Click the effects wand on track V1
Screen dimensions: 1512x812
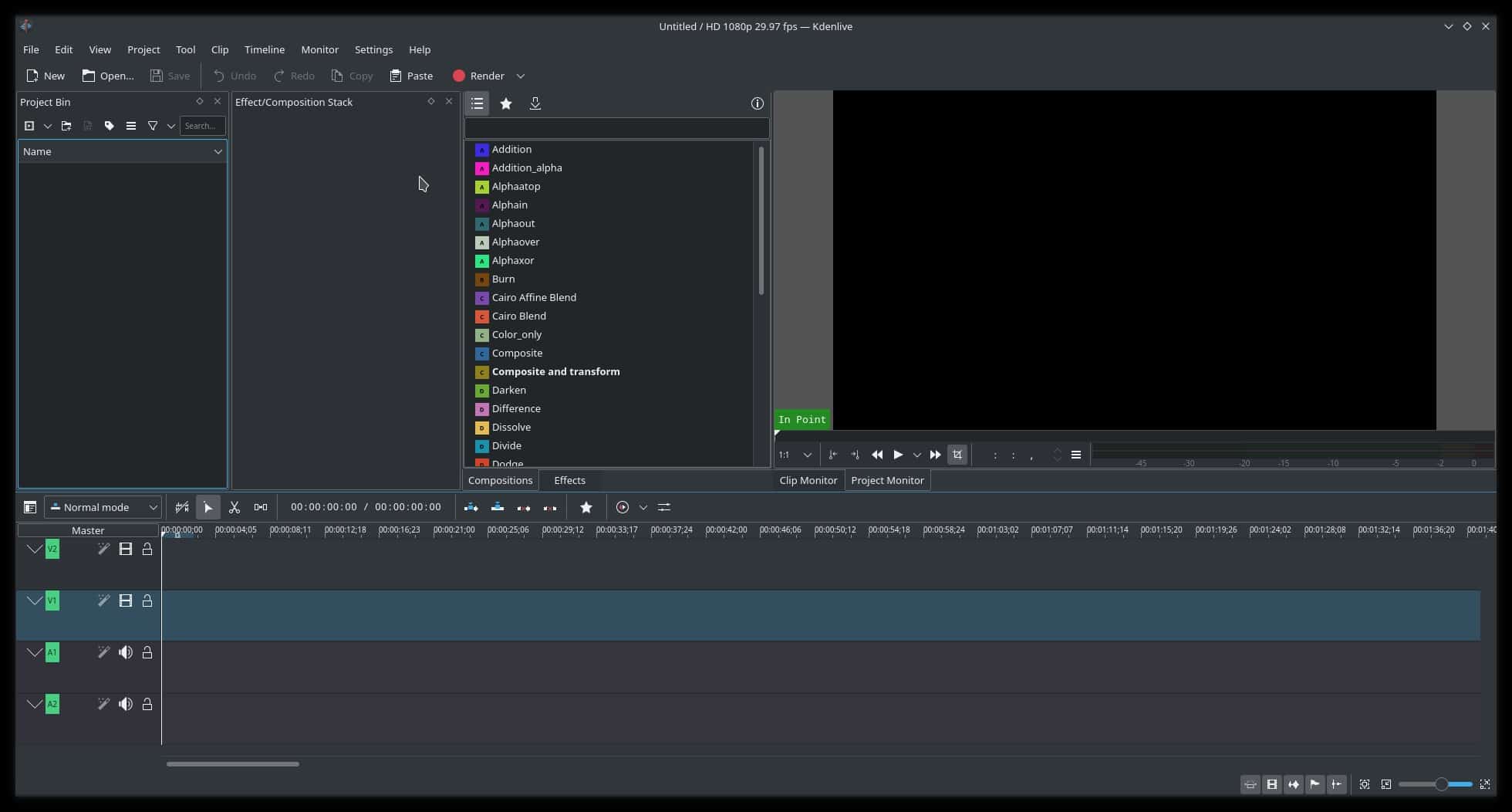(x=103, y=601)
